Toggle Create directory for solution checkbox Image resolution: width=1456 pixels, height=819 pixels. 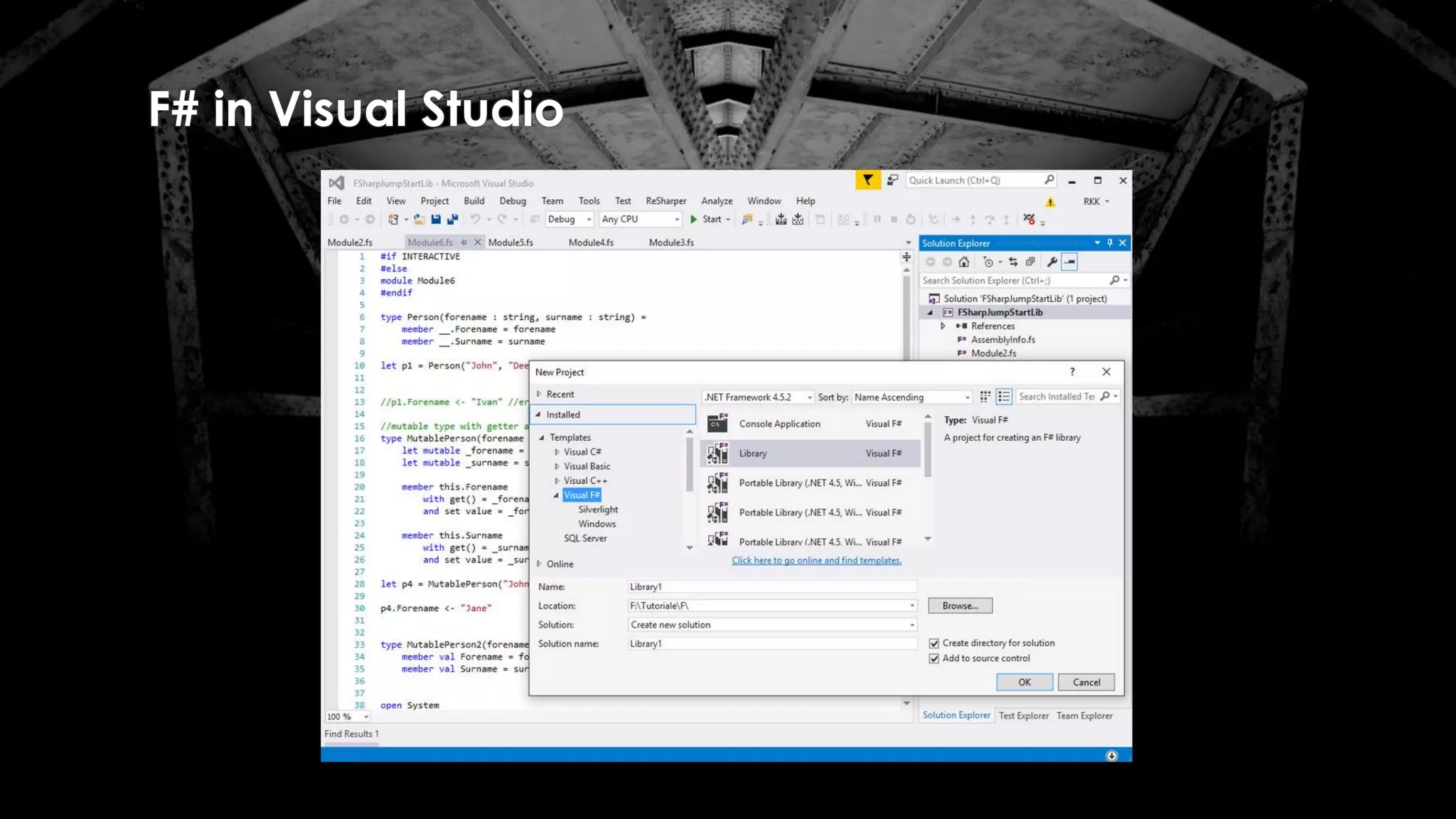click(x=934, y=643)
